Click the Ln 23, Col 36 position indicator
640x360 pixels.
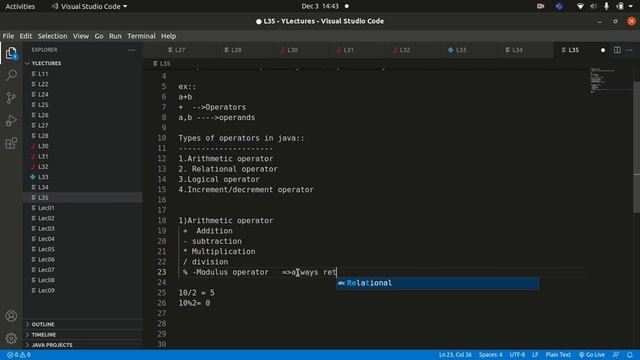(x=455, y=355)
